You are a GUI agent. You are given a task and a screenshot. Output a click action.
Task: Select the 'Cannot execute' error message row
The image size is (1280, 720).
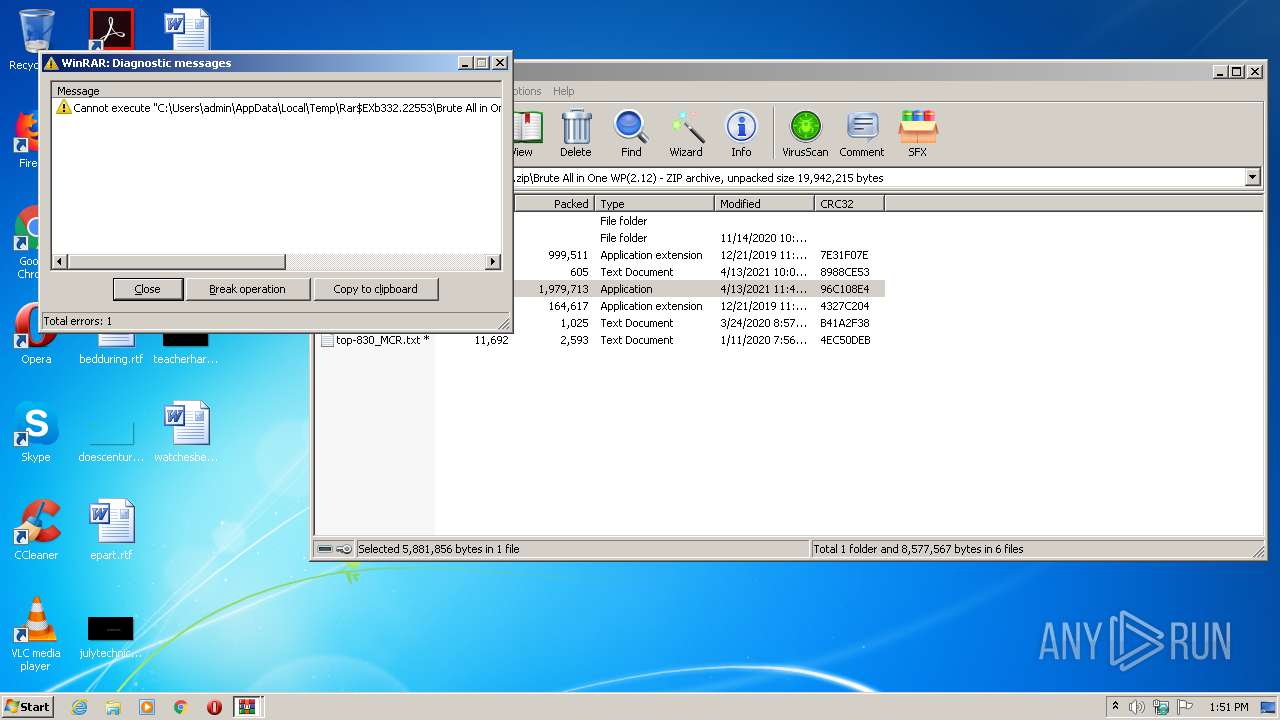[279, 107]
